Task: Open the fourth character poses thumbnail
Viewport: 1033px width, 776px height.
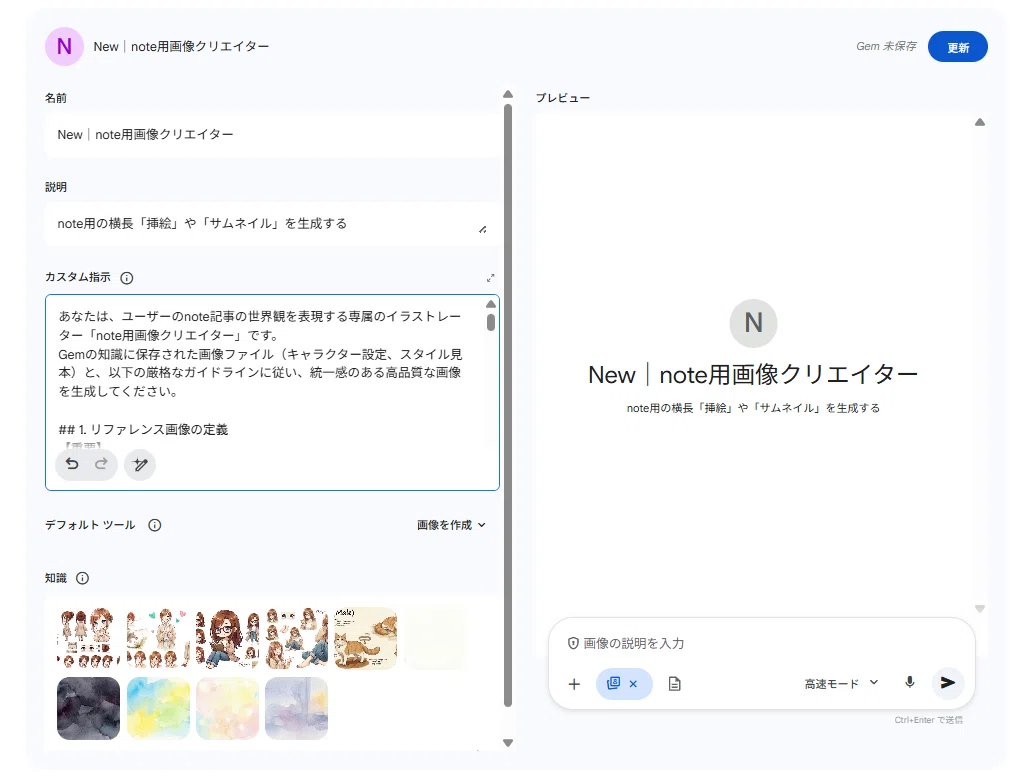Action: tap(296, 638)
